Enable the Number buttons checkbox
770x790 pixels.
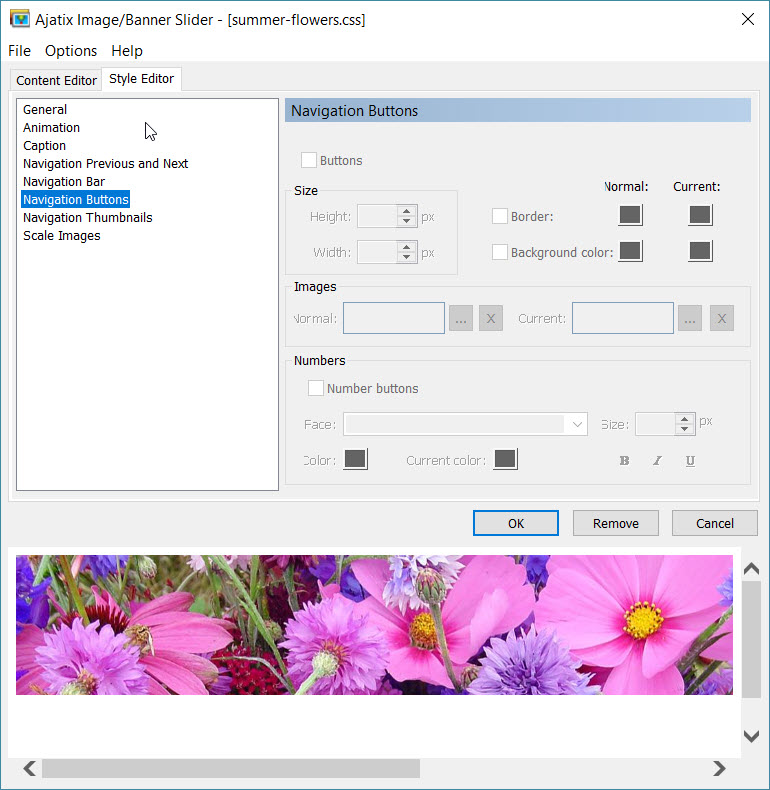pyautogui.click(x=316, y=388)
